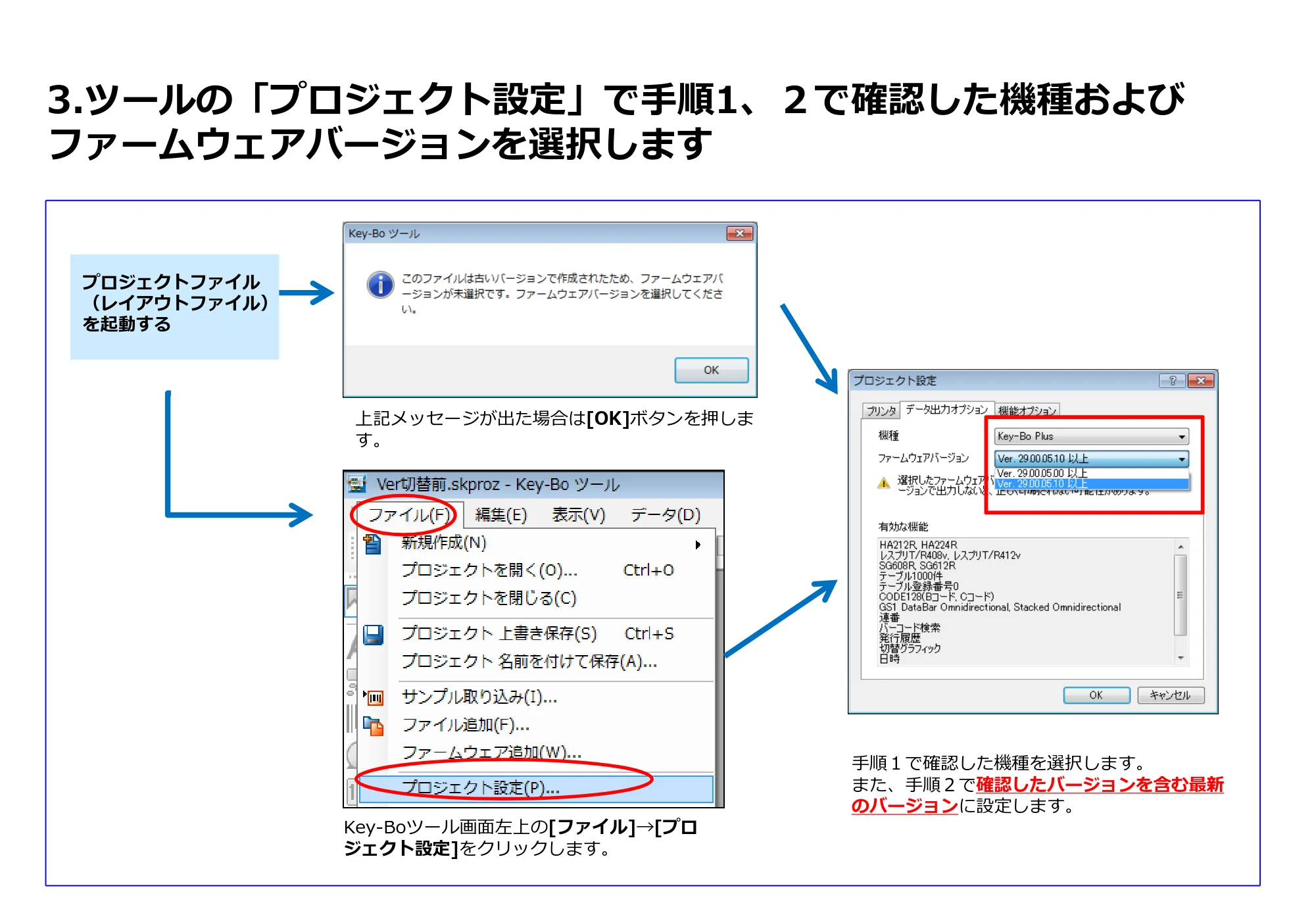Open the 機種 dropdown showing Key-Bo Plus
Image resolution: width=1316 pixels, height=911 pixels.
(x=1092, y=436)
